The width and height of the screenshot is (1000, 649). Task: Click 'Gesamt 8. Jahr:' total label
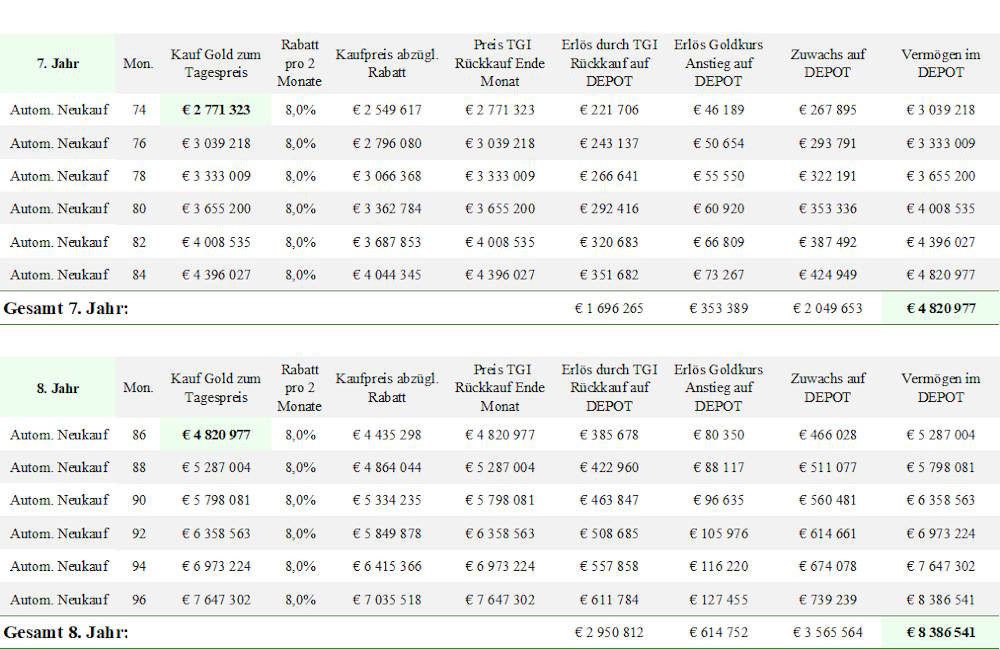coord(66,632)
